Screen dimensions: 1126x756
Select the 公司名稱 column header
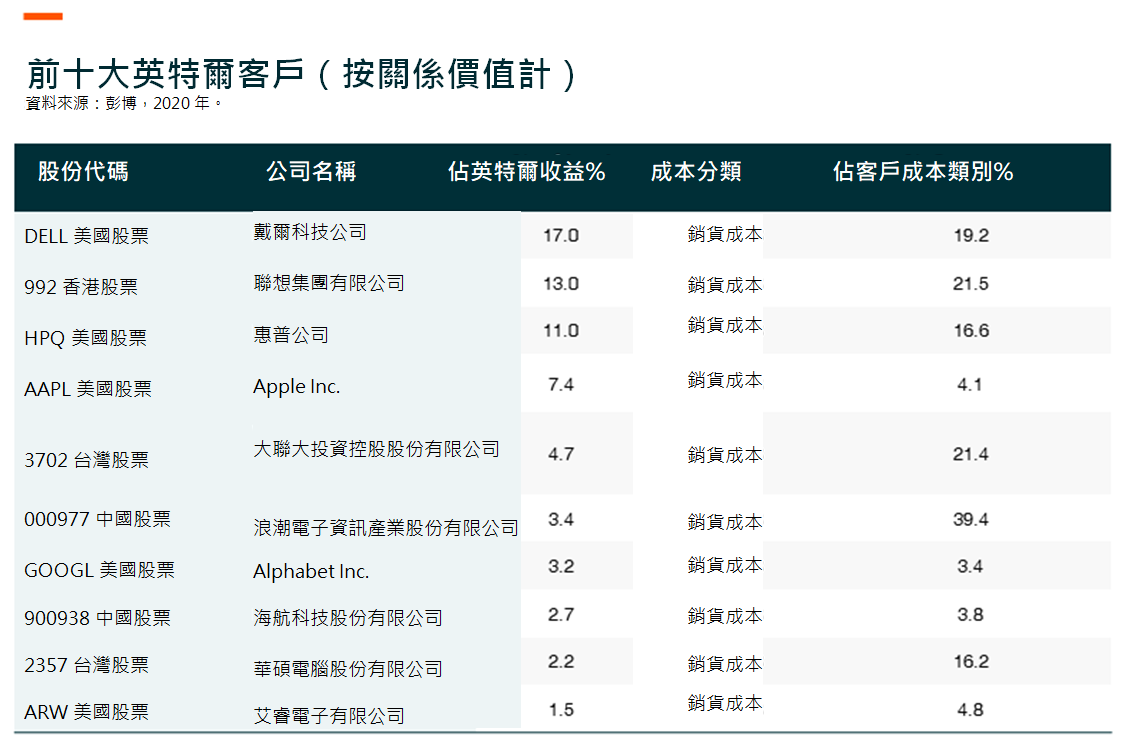coord(312,172)
